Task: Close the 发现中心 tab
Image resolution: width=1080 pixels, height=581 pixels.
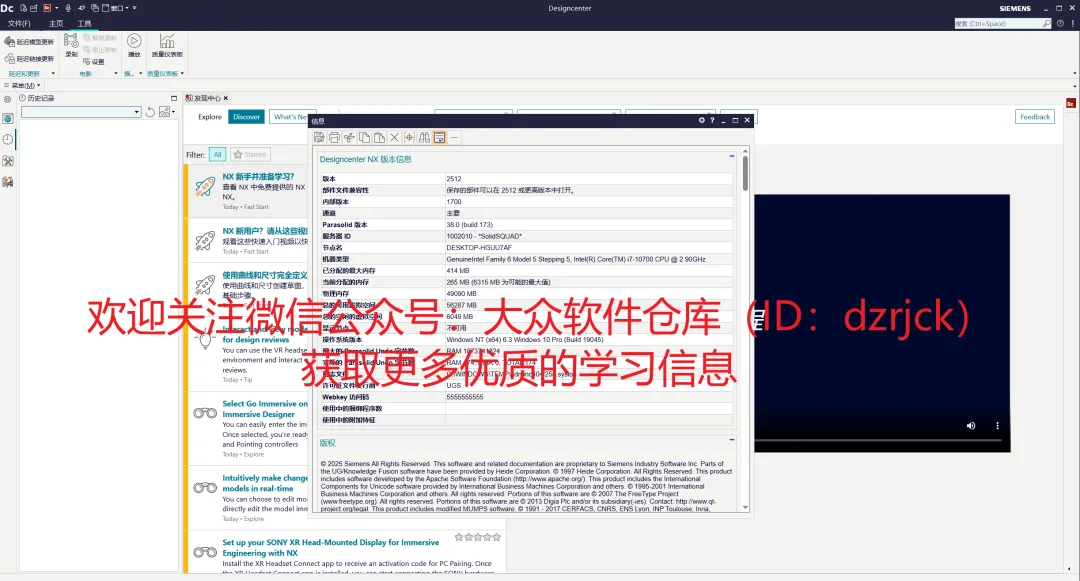Action: 225,98
